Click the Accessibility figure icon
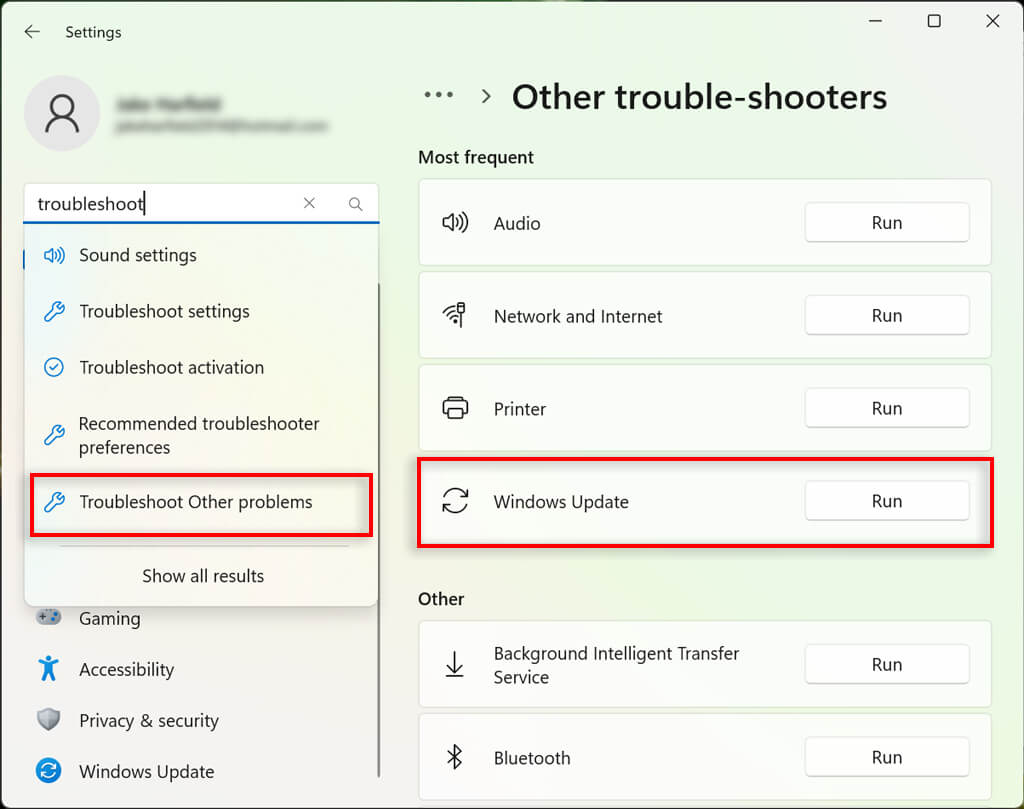The height and width of the screenshot is (809, 1024). click(48, 669)
